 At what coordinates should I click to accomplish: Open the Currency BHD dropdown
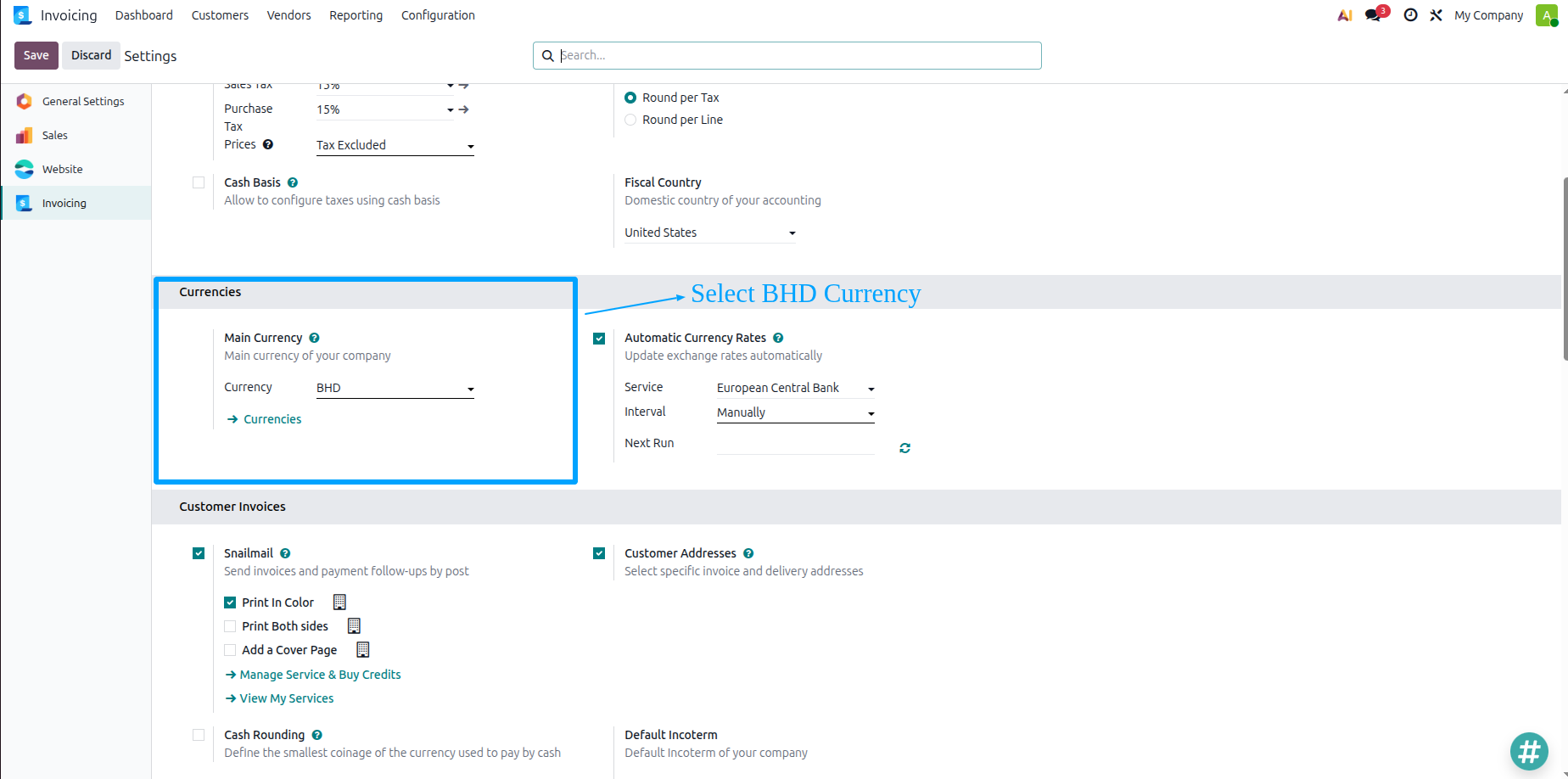[395, 388]
